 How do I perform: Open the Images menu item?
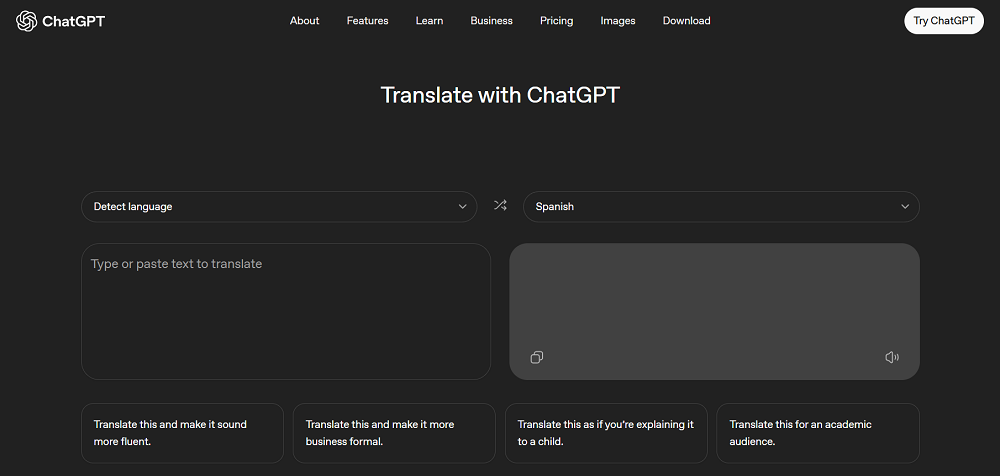tap(617, 20)
